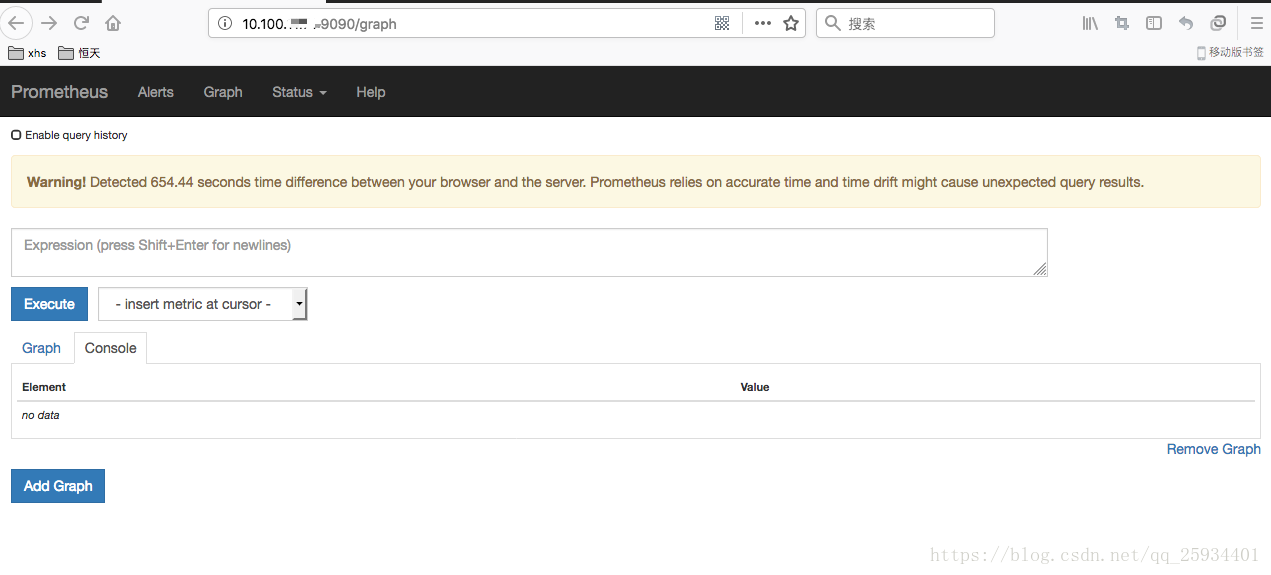Switch to the Graph tab
The height and width of the screenshot is (575, 1271).
[42, 348]
